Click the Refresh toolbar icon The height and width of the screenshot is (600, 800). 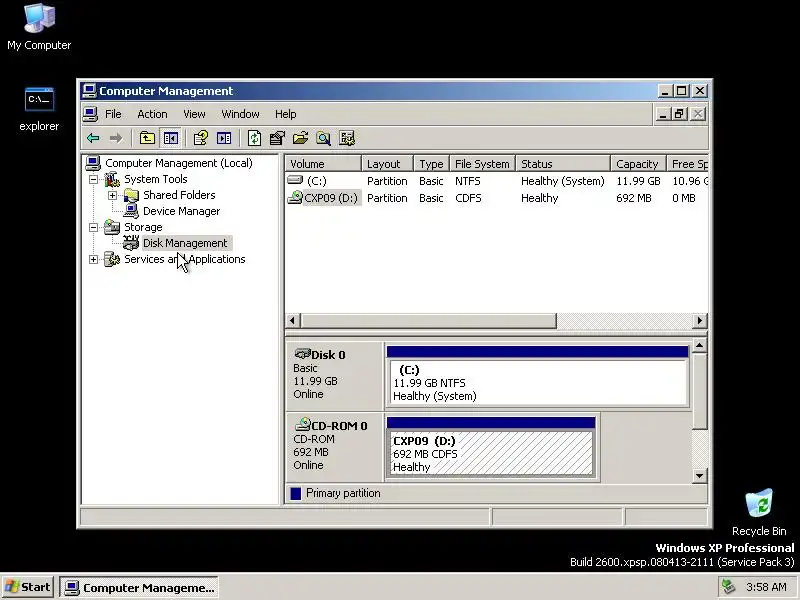(x=254, y=138)
